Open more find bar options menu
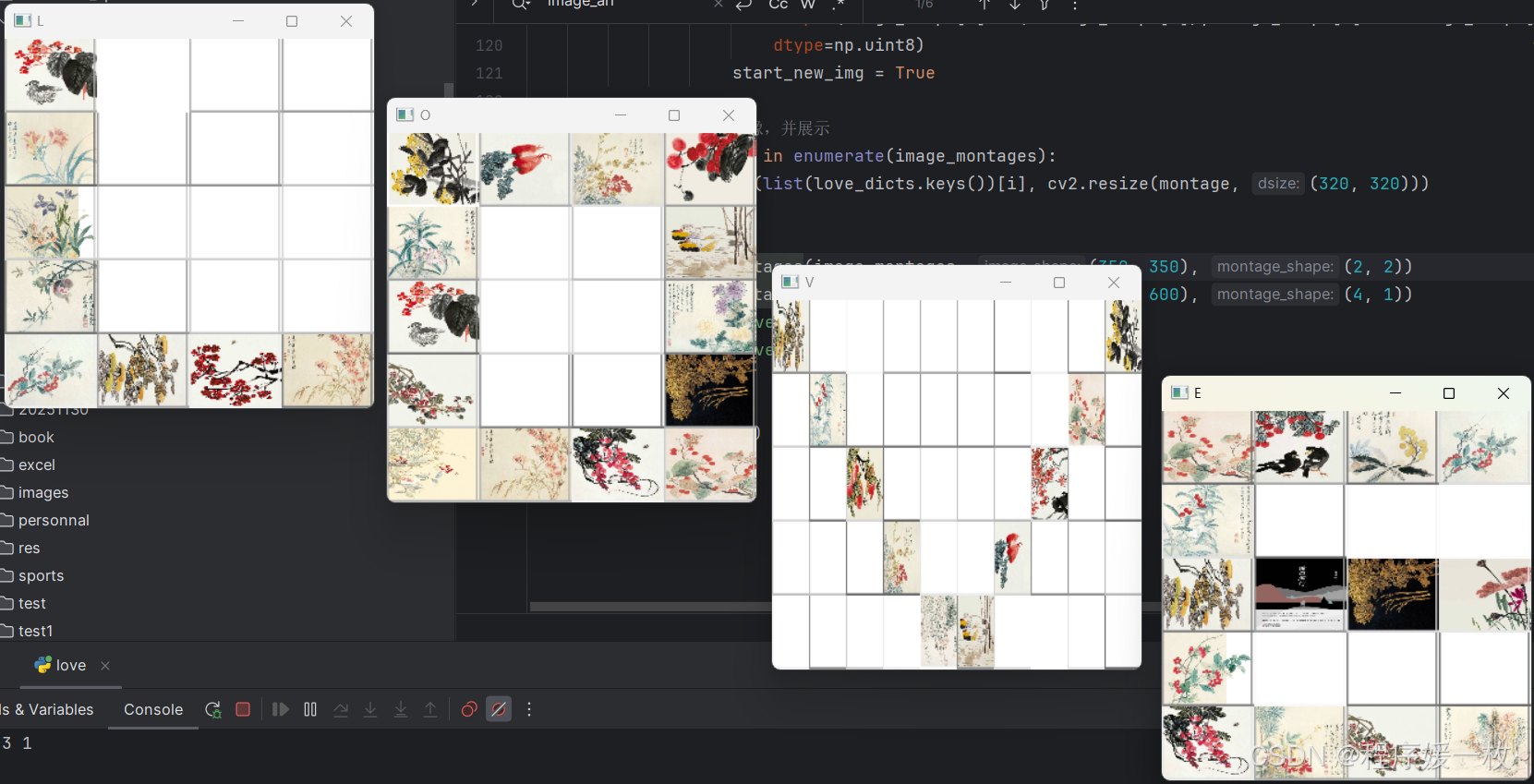The width and height of the screenshot is (1534, 784). coord(1075,5)
